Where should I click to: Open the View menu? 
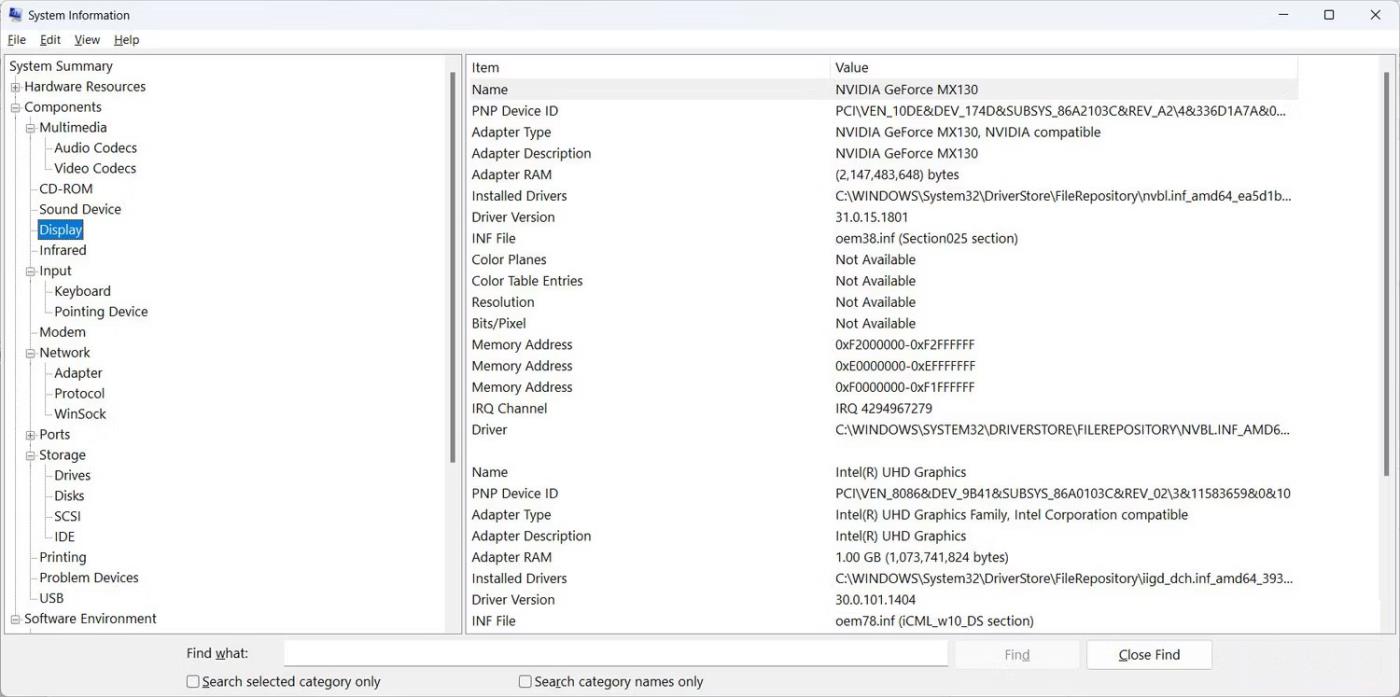point(87,40)
